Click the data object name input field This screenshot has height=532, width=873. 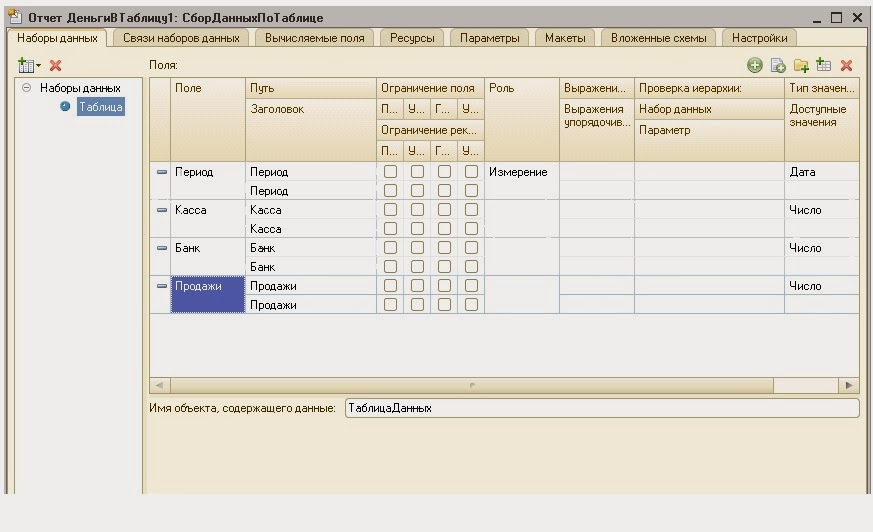(600, 408)
